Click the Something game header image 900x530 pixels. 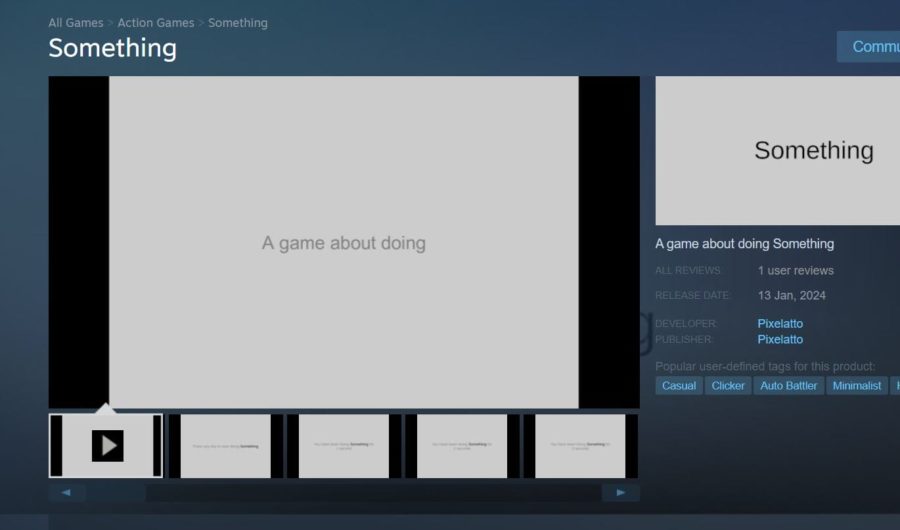pyautogui.click(x=777, y=151)
